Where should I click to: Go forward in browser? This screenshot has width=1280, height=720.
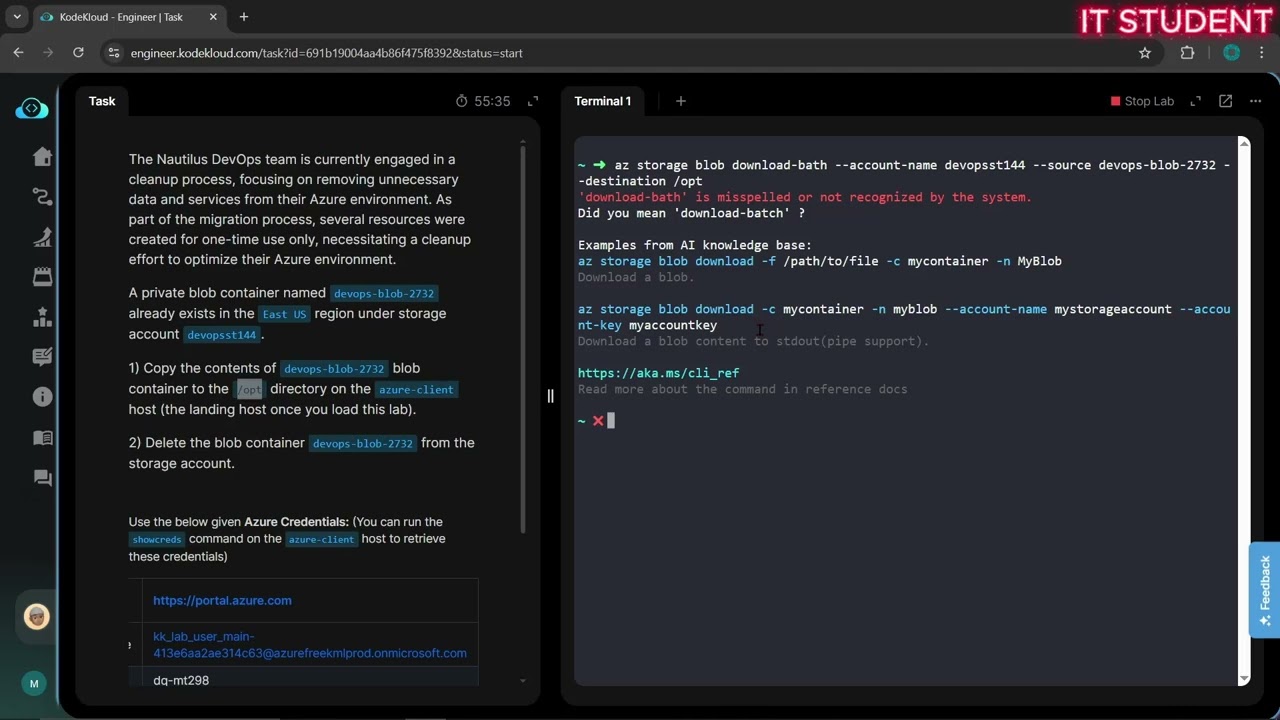48,53
